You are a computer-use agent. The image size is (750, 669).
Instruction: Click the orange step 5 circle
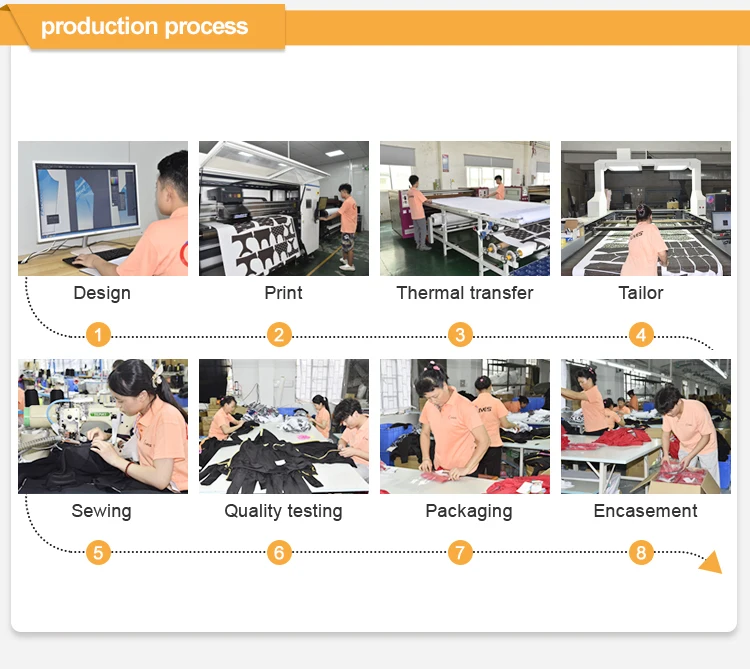point(98,553)
